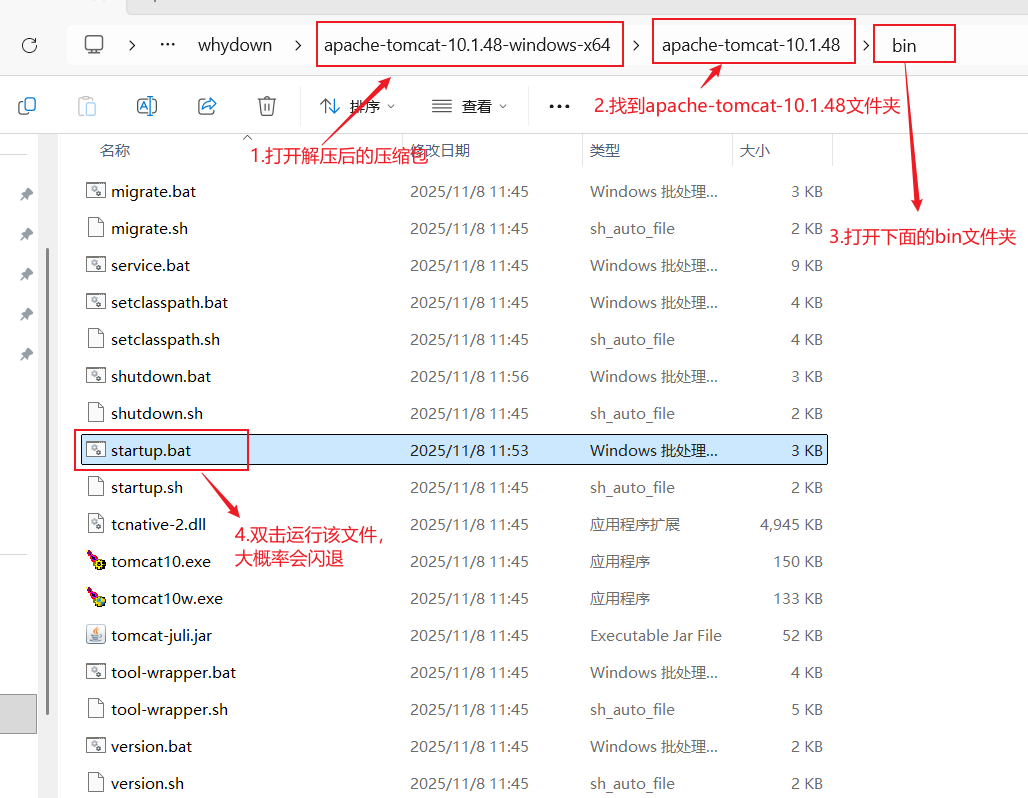Sort by 修改日期 column header
The height and width of the screenshot is (798, 1028).
439,151
